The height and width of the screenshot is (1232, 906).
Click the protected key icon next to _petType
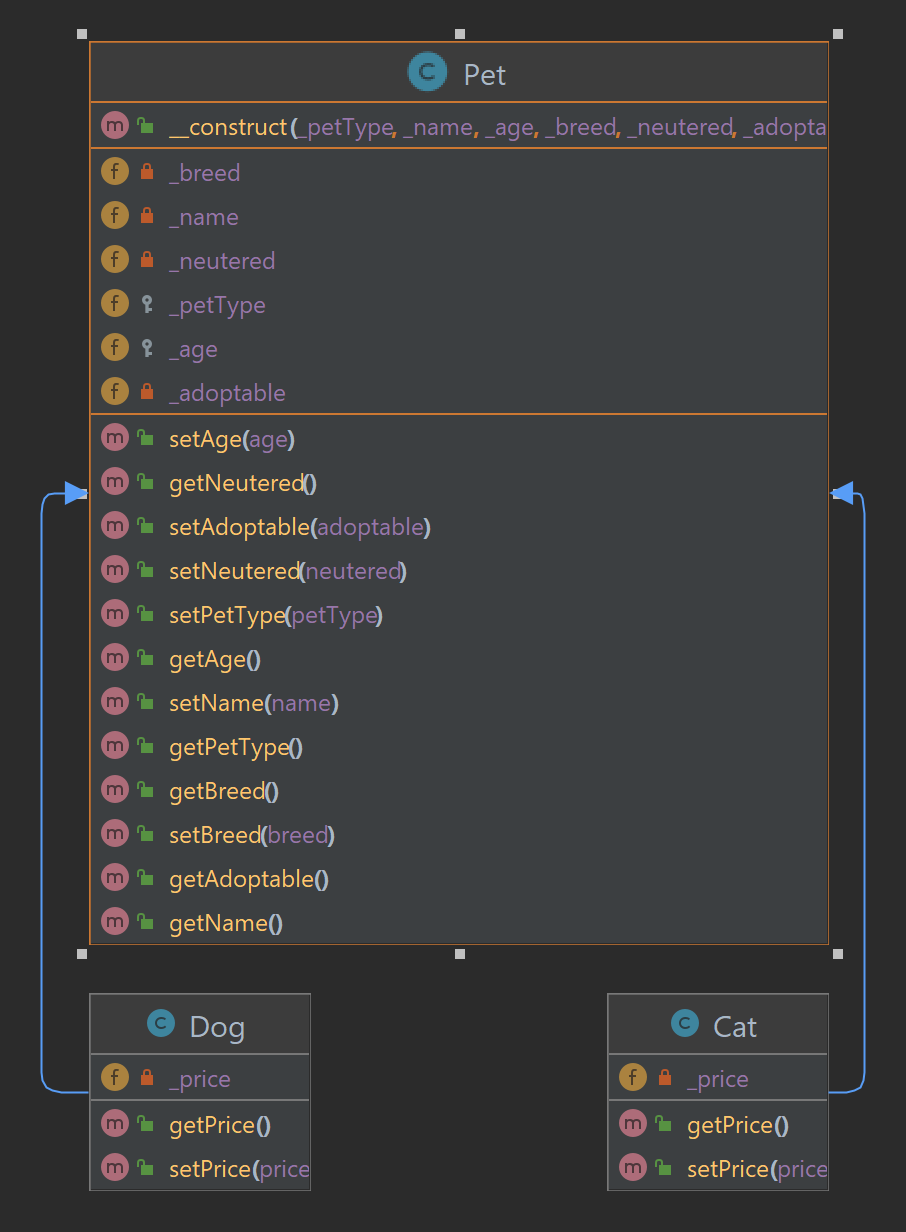147,304
